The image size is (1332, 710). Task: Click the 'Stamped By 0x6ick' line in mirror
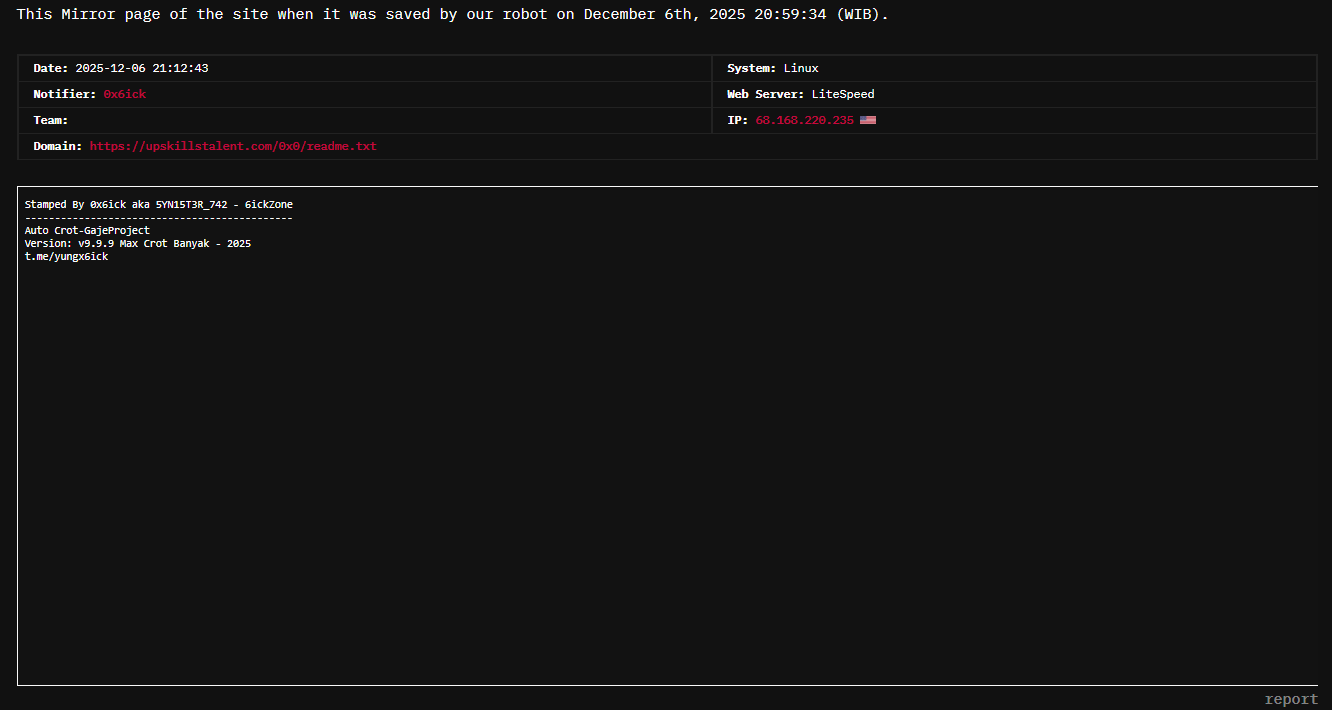tap(158, 205)
